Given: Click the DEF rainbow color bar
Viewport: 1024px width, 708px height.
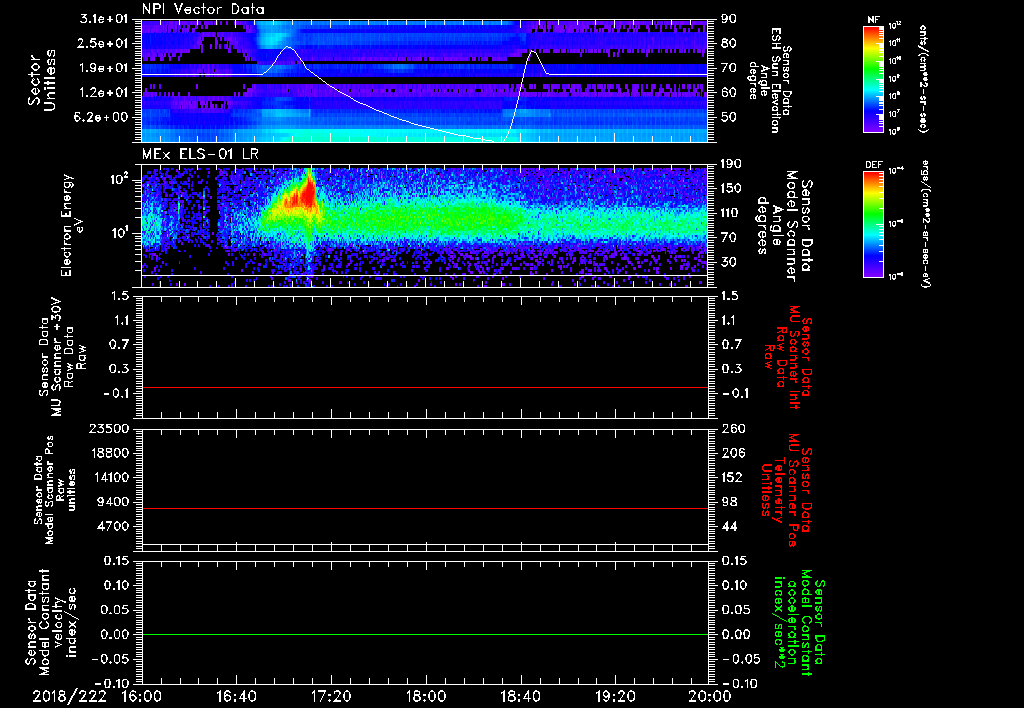Looking at the screenshot, I should tap(873, 224).
